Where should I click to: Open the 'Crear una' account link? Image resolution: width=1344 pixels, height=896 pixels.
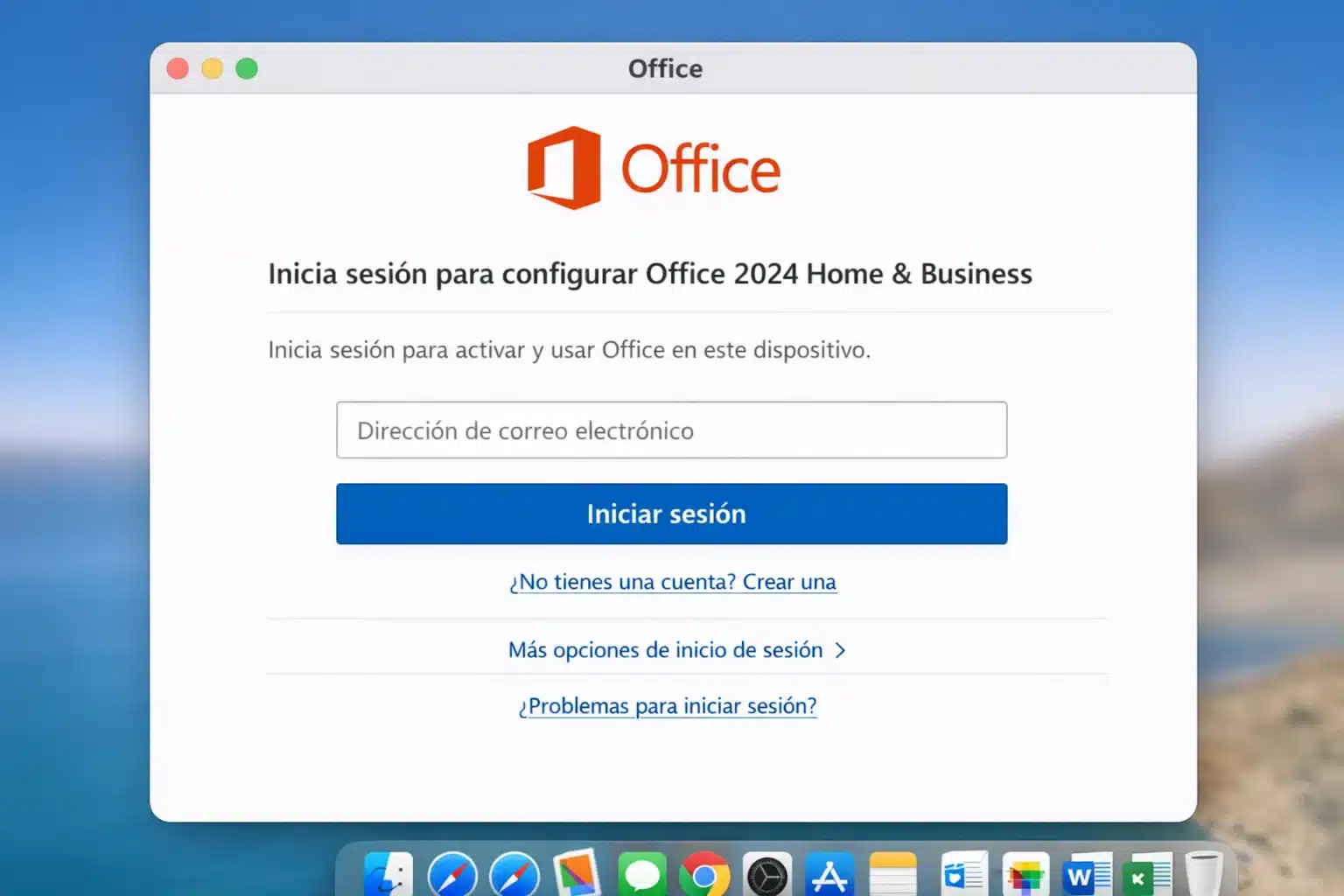coord(788,582)
